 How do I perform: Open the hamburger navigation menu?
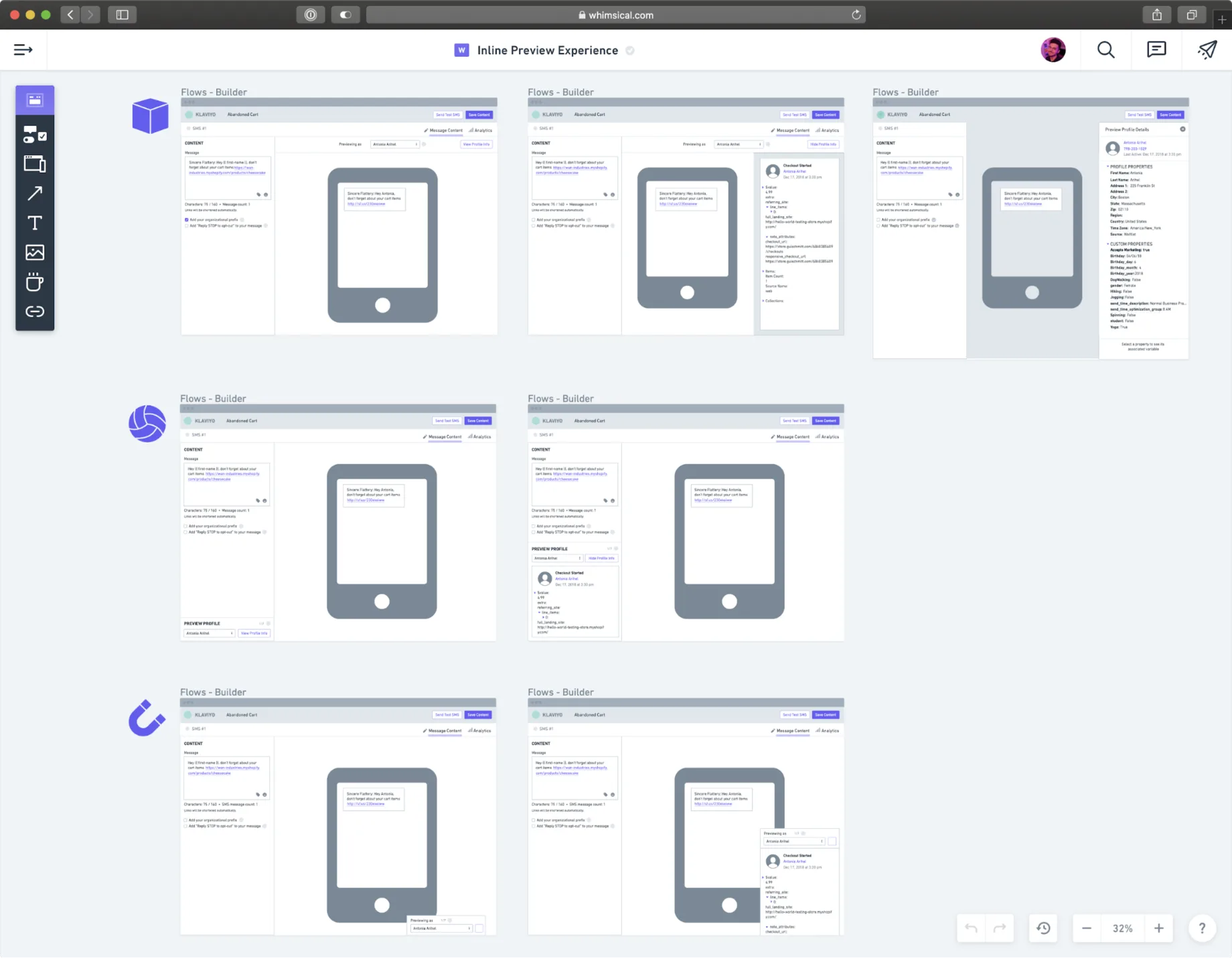tap(23, 50)
